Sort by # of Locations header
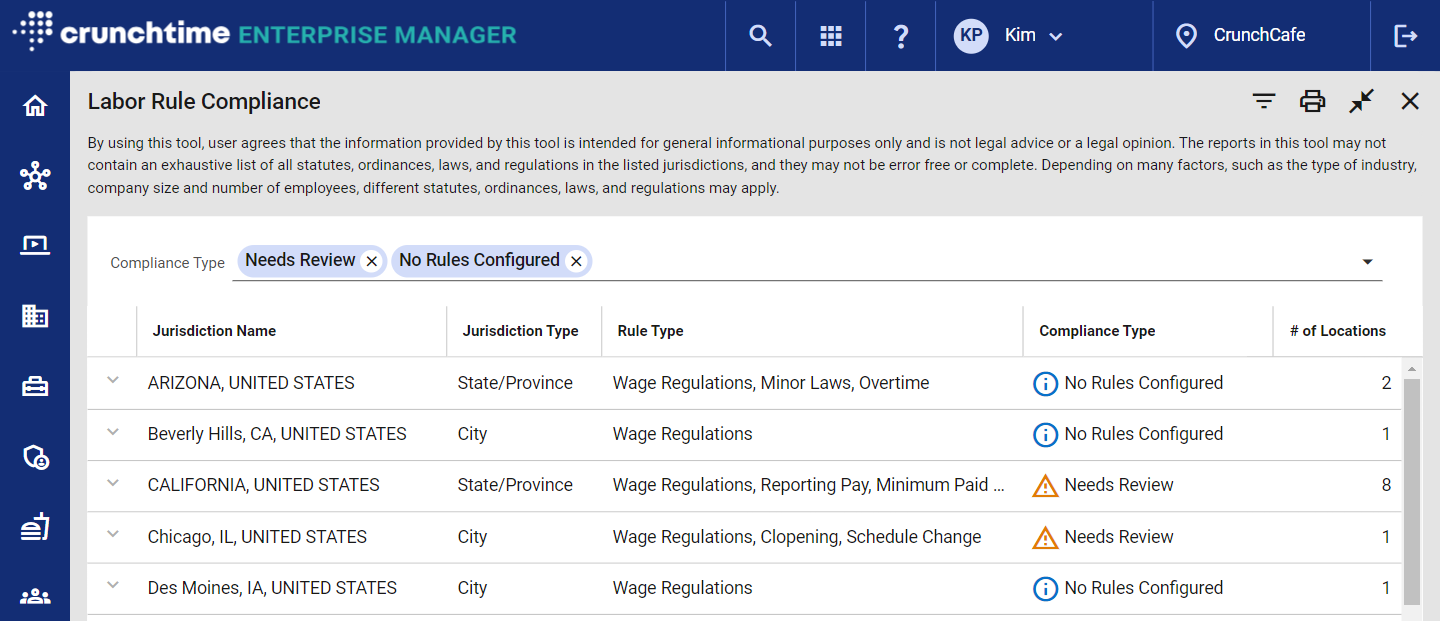1440x621 pixels. click(x=1338, y=331)
